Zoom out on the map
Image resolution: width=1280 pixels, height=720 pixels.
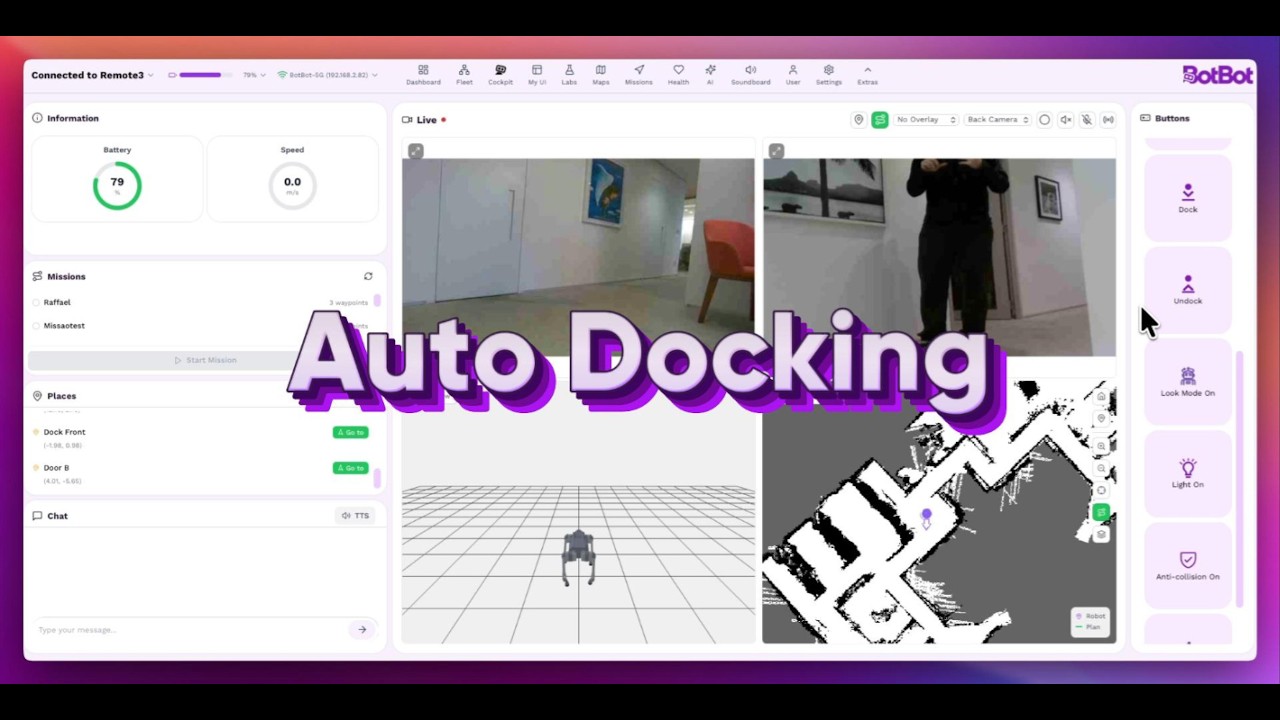1101,468
